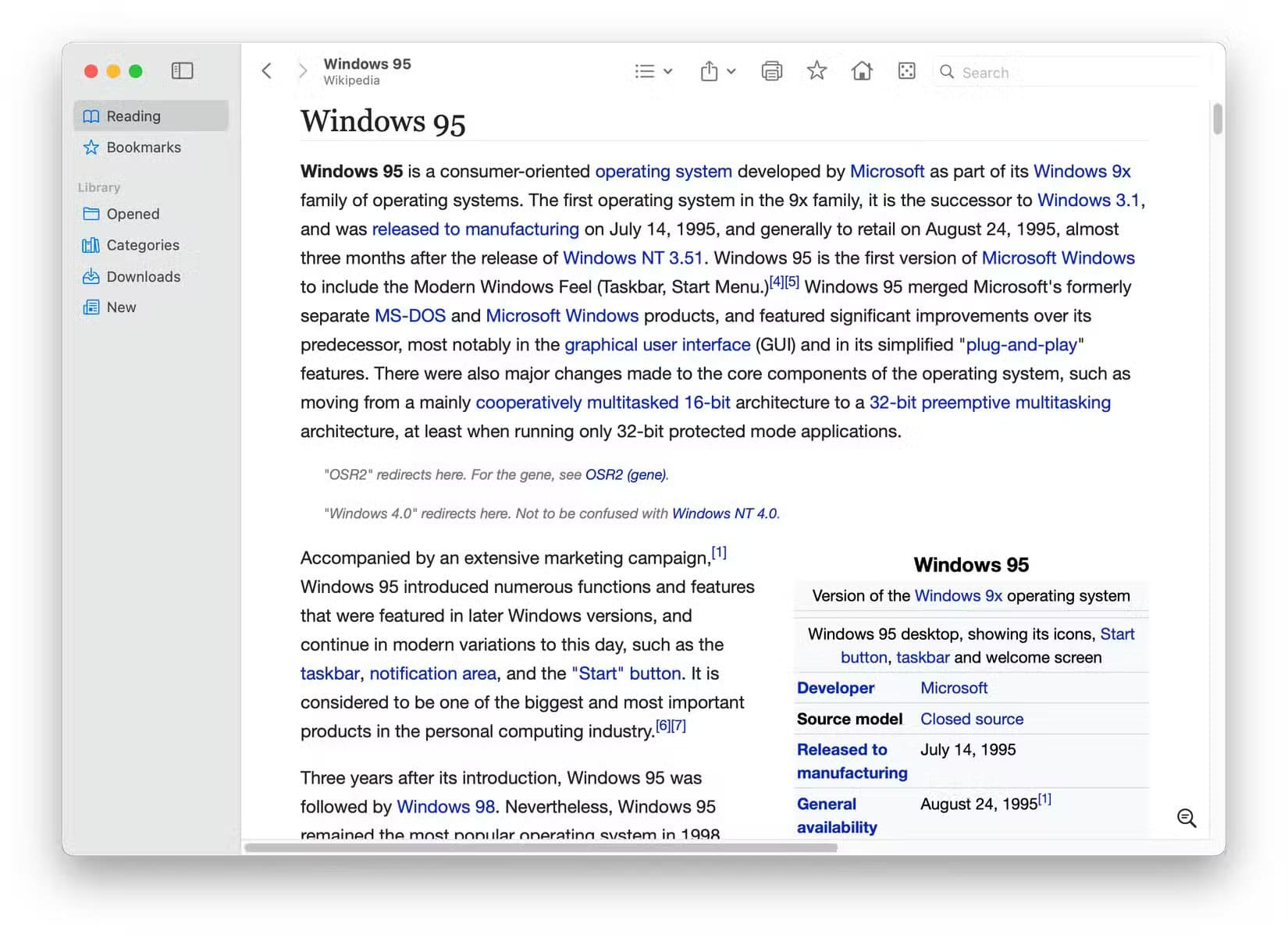
Task: Click the Search field
Action: [1069, 72]
